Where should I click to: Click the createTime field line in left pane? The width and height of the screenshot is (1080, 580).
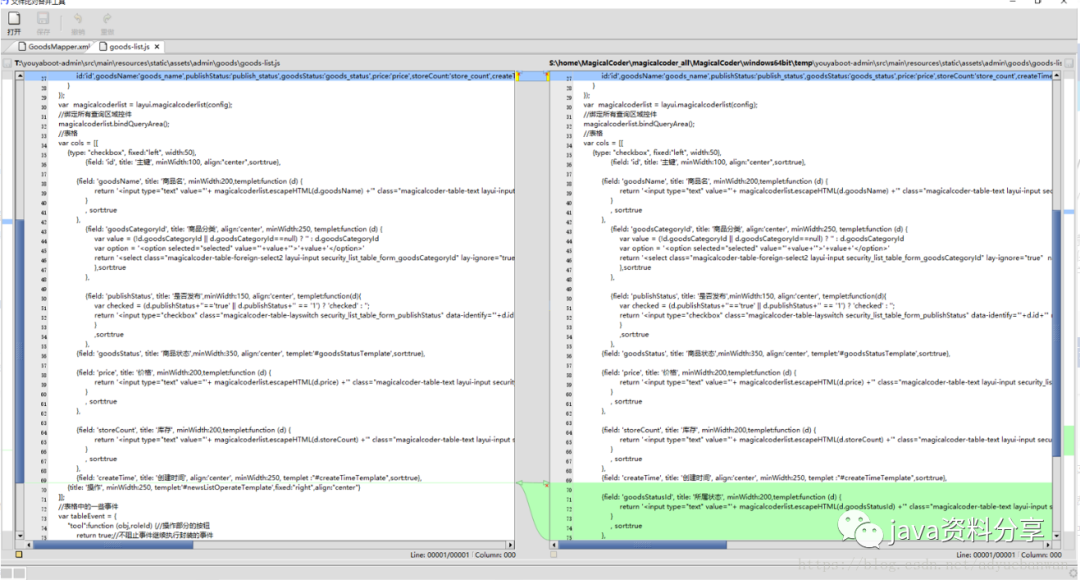coord(249,477)
